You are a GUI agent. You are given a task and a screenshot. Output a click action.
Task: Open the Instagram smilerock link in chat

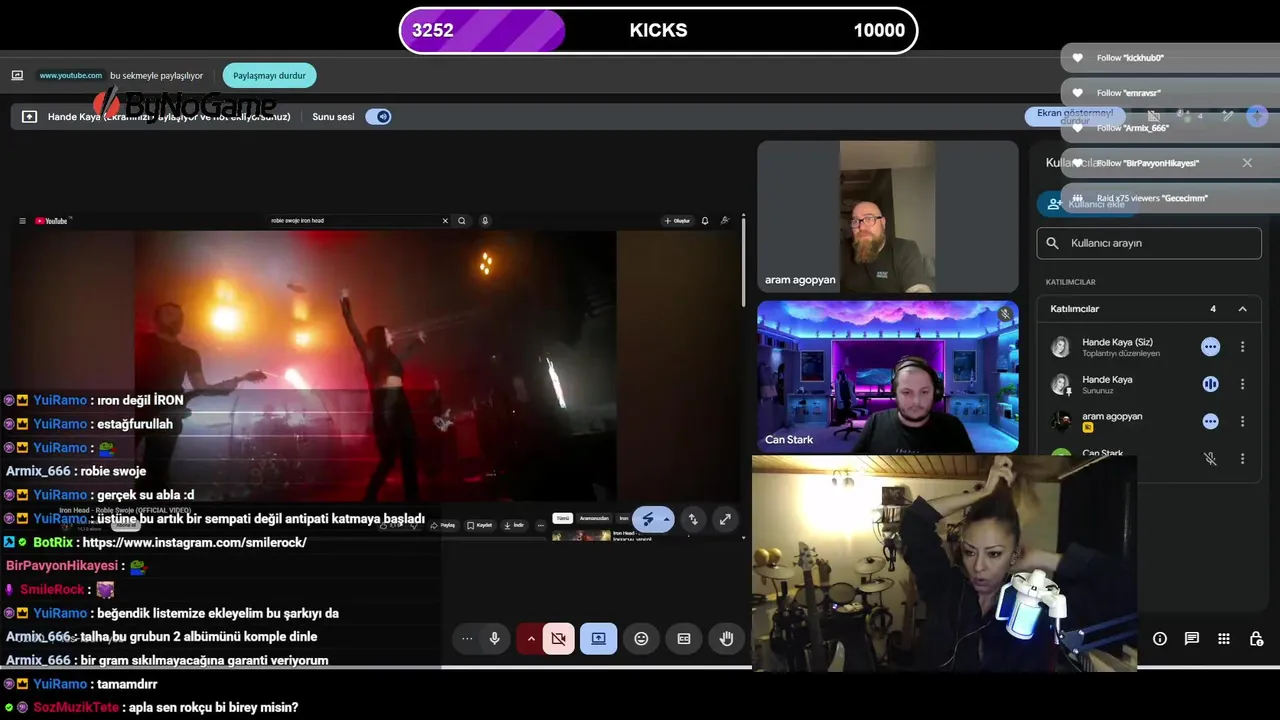195,543
